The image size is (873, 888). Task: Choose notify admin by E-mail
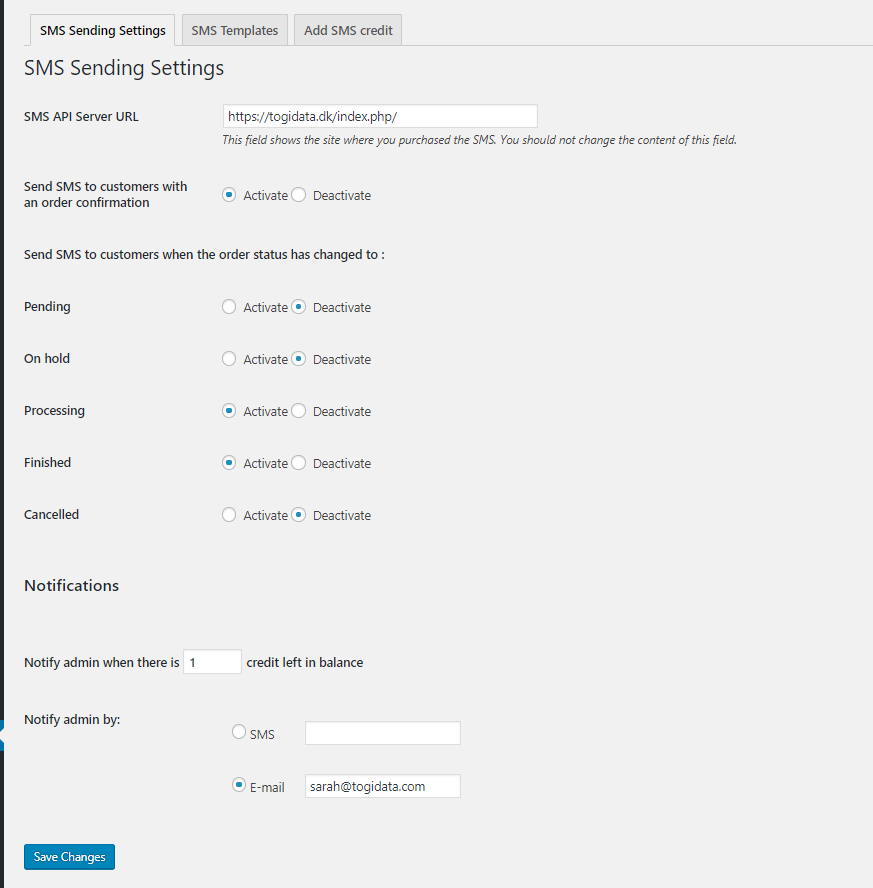click(x=239, y=785)
